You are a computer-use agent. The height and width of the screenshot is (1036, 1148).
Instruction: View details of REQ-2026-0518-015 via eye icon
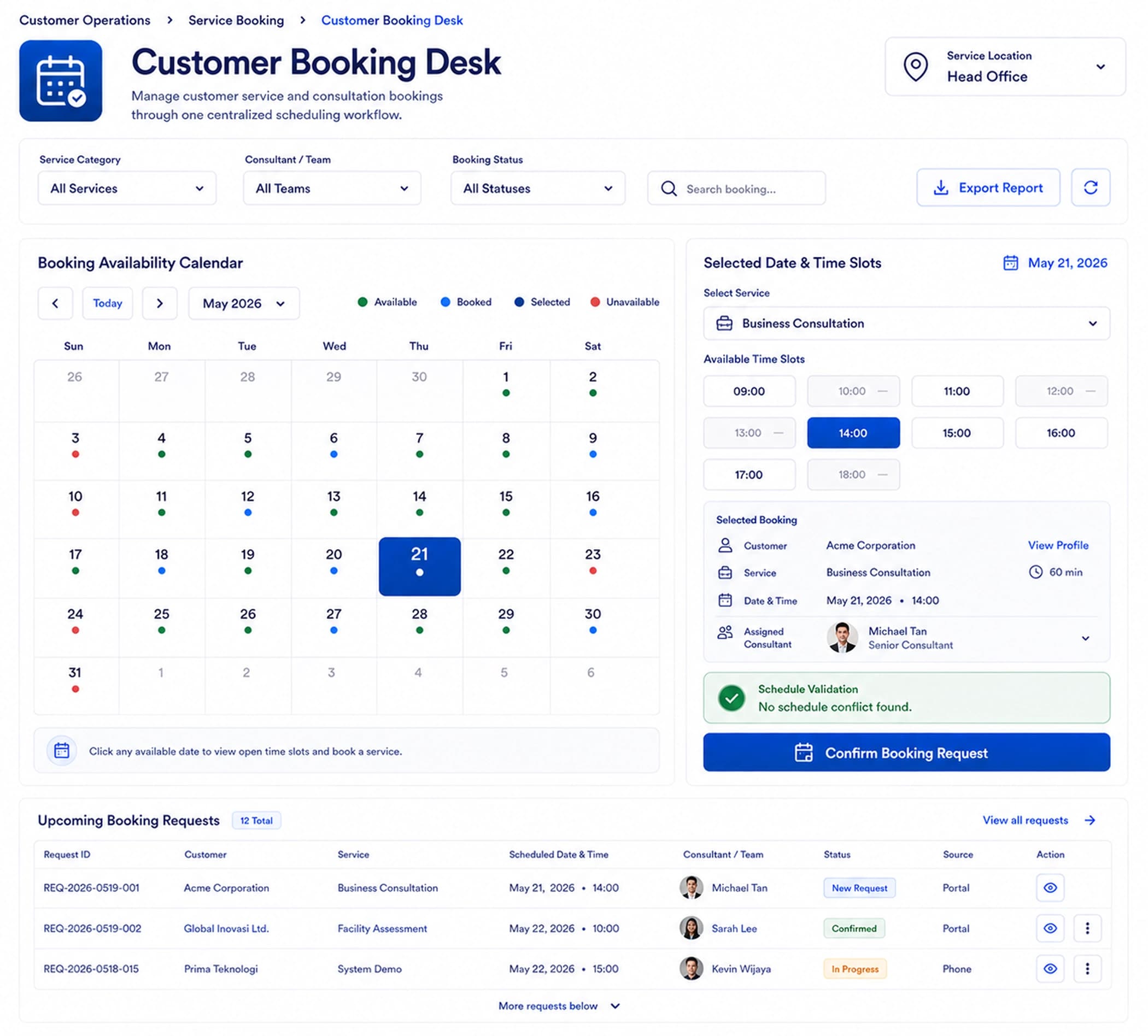click(x=1050, y=969)
